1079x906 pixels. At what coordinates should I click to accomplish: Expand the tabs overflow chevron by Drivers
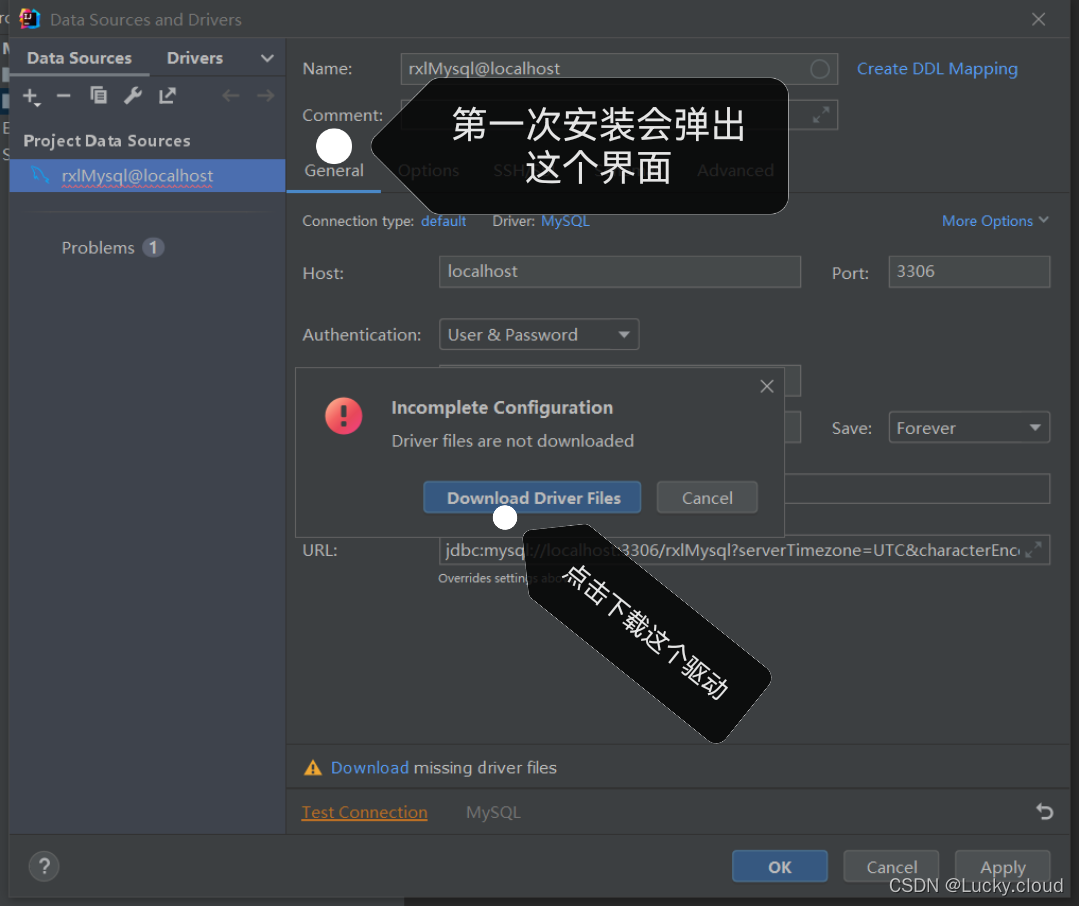pos(267,58)
